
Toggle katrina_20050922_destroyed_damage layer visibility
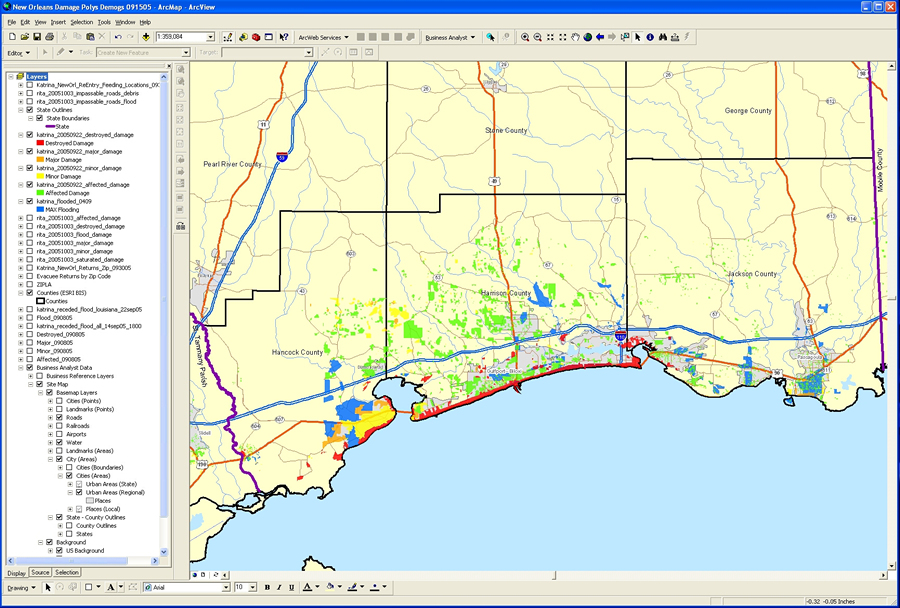[30, 135]
